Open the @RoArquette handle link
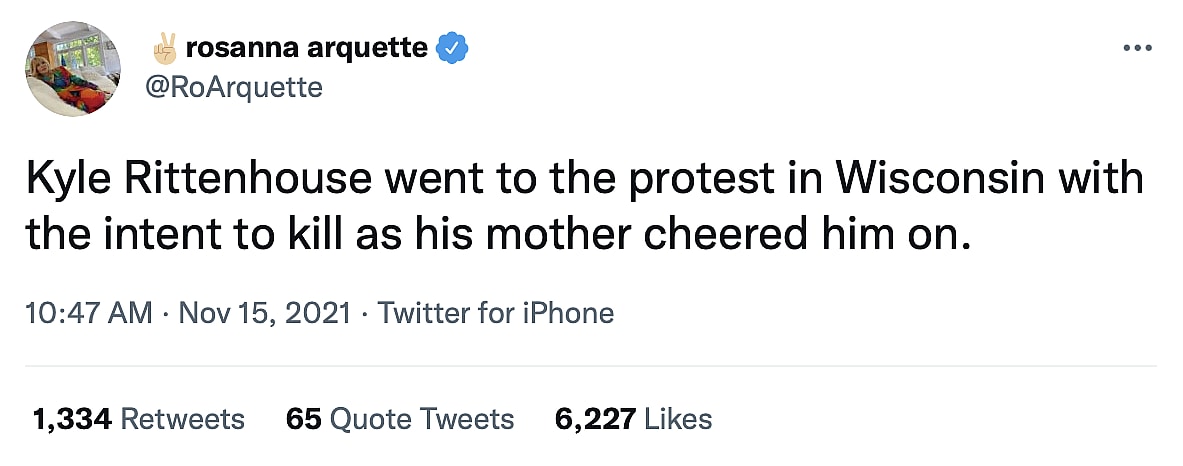Viewport: 1183px width, 466px height. (234, 87)
